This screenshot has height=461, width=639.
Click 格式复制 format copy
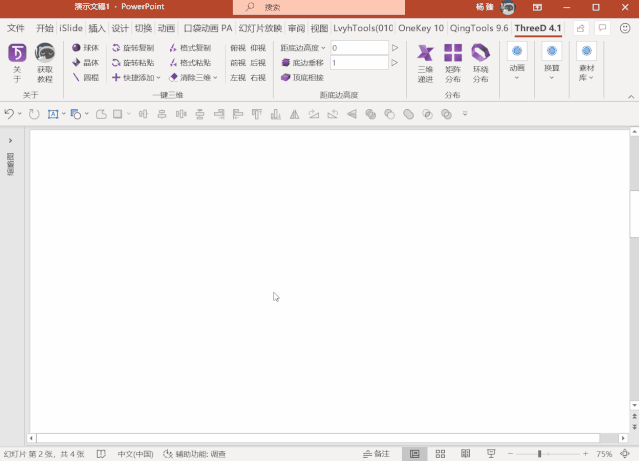(x=190, y=48)
